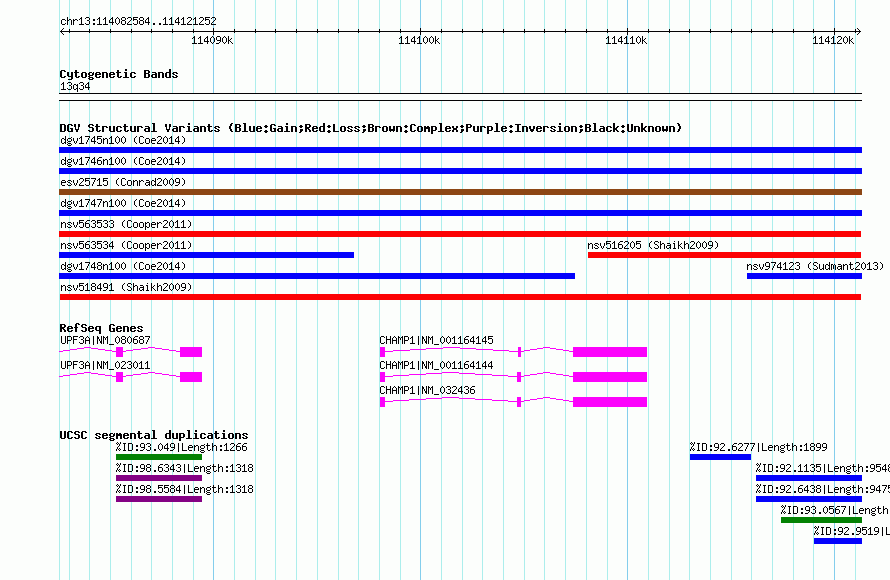Click dgv1747n100 (Coe2014) variant label

[x=123, y=203]
